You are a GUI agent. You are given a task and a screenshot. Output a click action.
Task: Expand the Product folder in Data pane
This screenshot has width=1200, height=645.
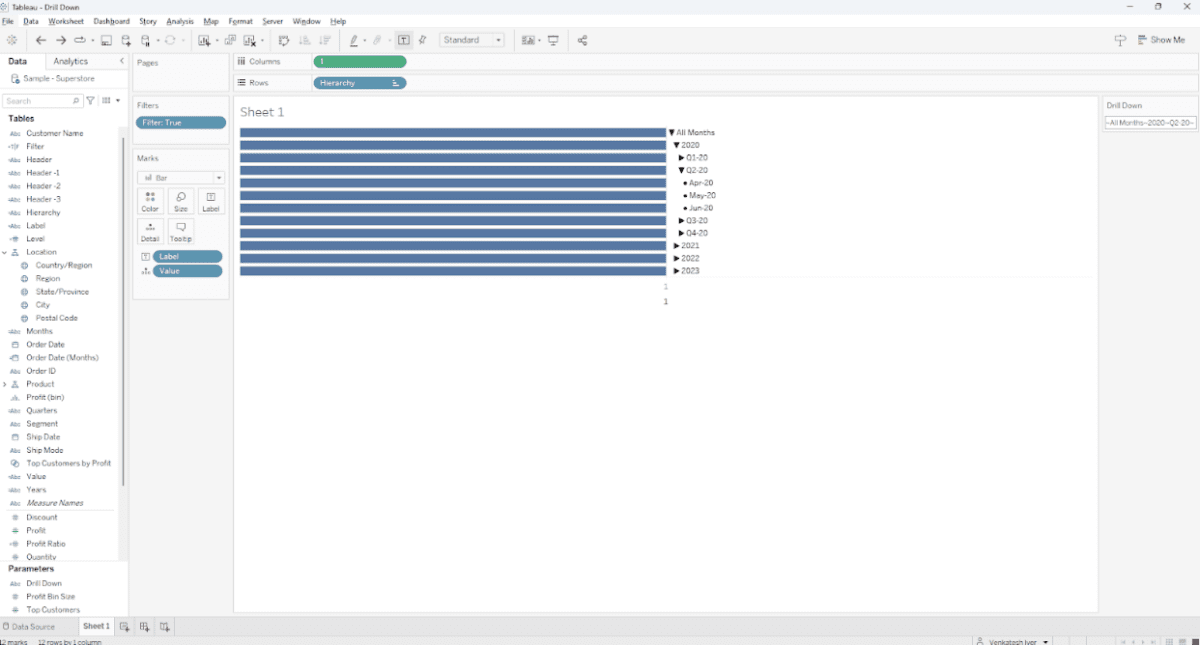(5, 384)
